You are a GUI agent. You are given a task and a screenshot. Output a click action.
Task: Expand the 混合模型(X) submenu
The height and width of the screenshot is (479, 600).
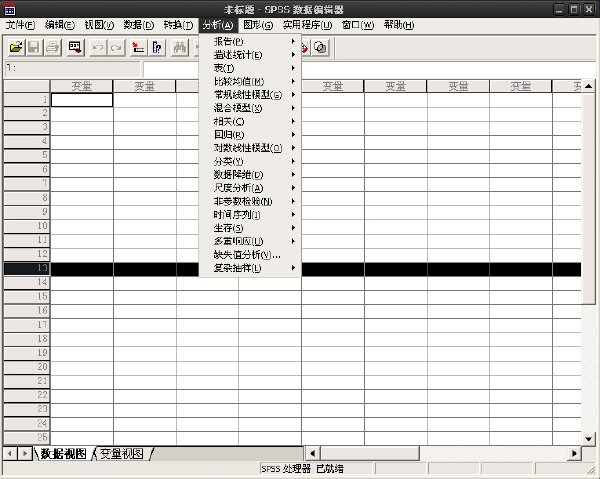coord(250,108)
